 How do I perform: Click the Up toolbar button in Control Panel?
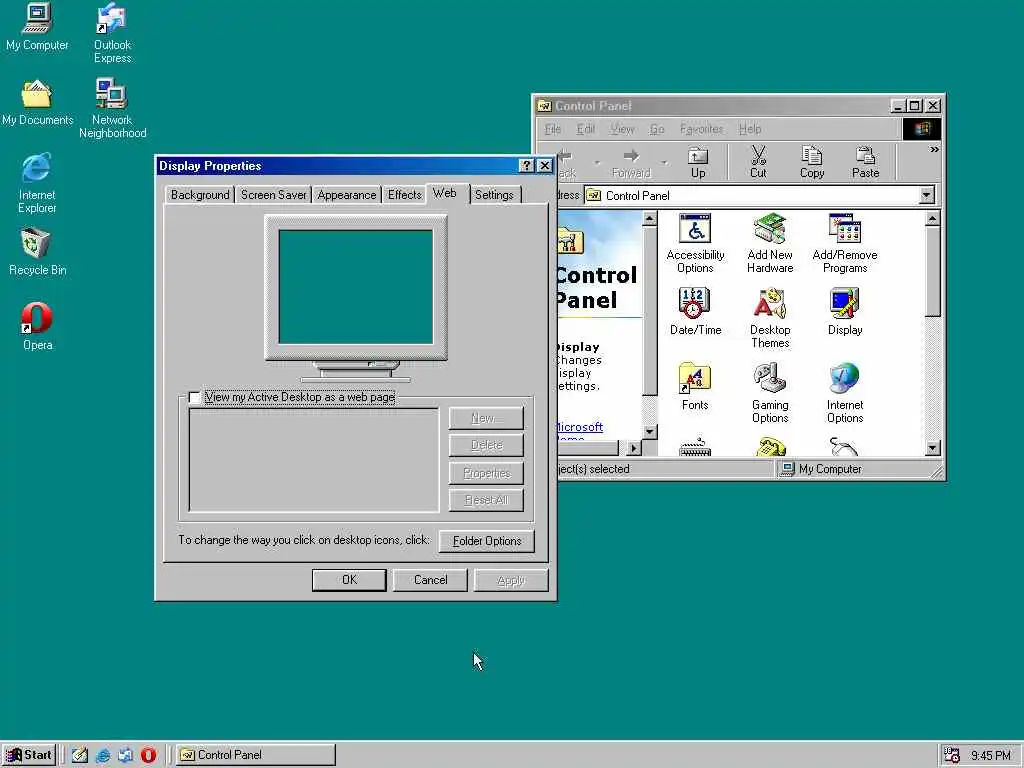click(x=698, y=163)
